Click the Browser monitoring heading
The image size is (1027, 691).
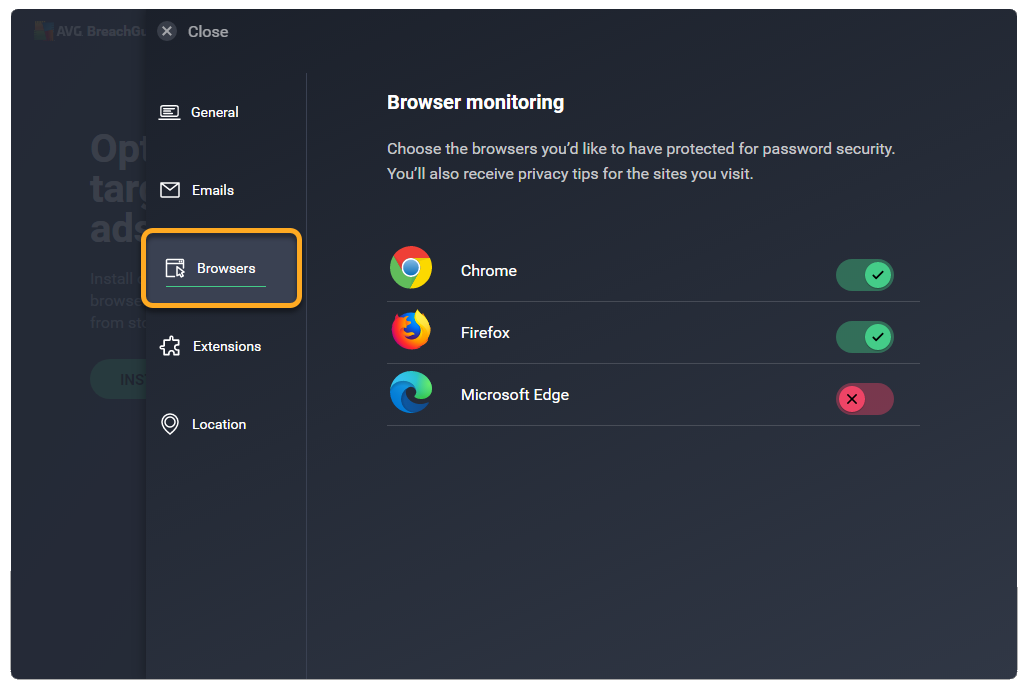click(x=475, y=102)
